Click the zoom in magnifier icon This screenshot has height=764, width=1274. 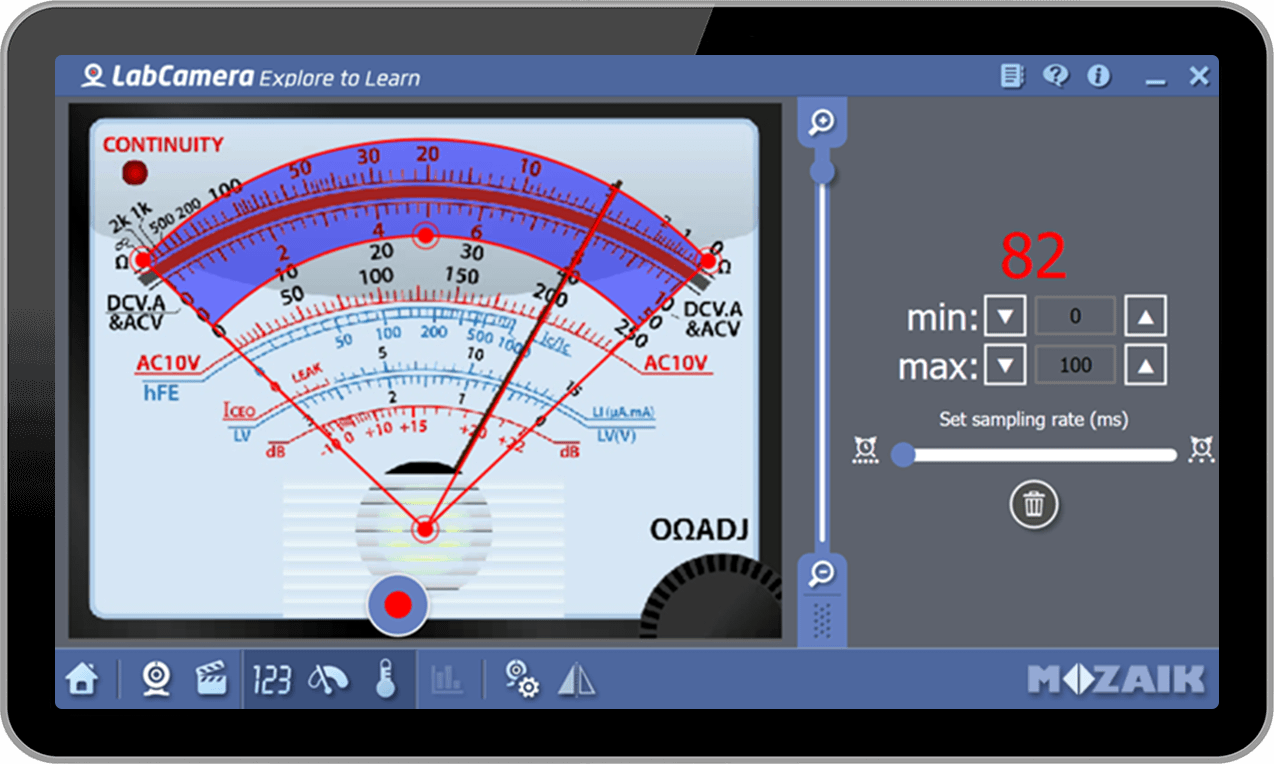[x=822, y=123]
